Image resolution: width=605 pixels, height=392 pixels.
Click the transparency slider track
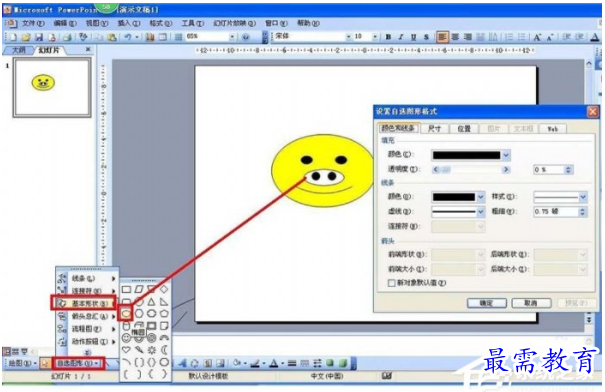click(471, 169)
